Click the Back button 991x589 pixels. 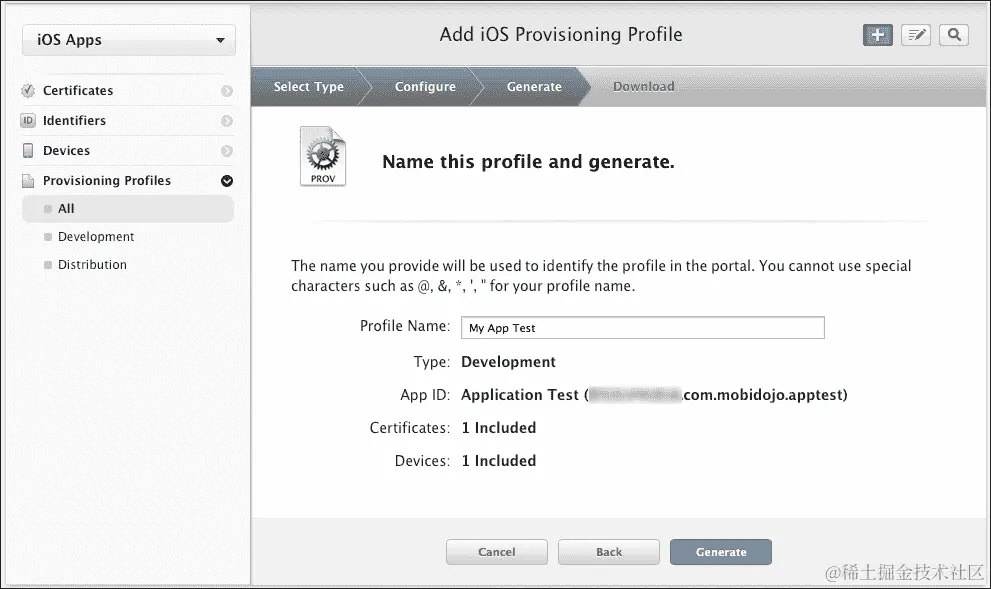pyautogui.click(x=609, y=552)
